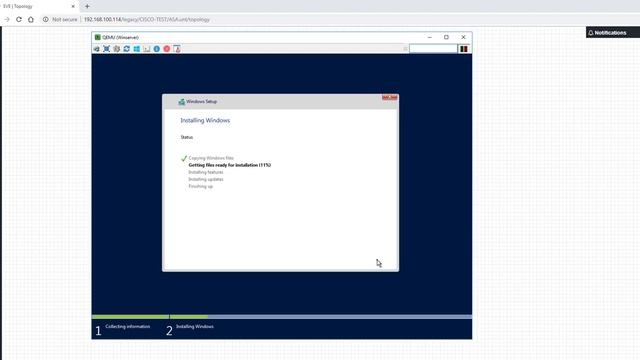Click 'Finishing up' status line
The image size is (640, 360).
click(x=200, y=186)
